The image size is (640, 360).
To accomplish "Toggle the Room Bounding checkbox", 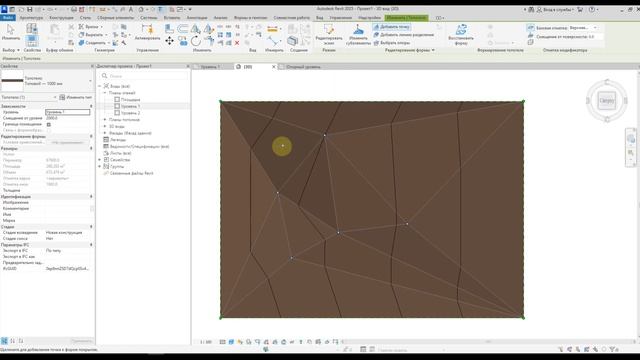I will pyautogui.click(x=49, y=124).
